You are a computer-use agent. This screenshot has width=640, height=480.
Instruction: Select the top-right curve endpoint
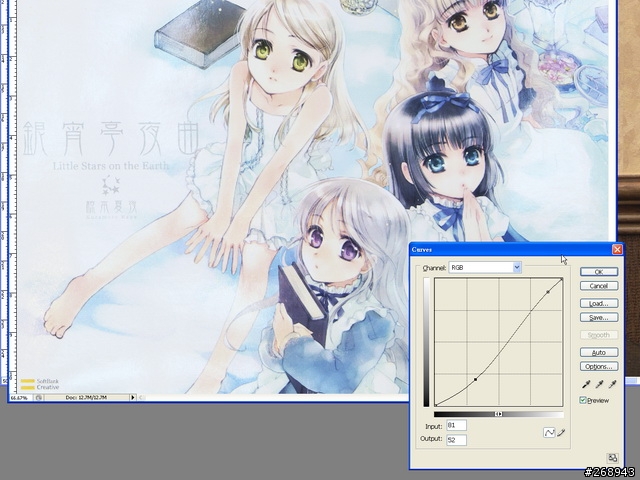tap(562, 280)
